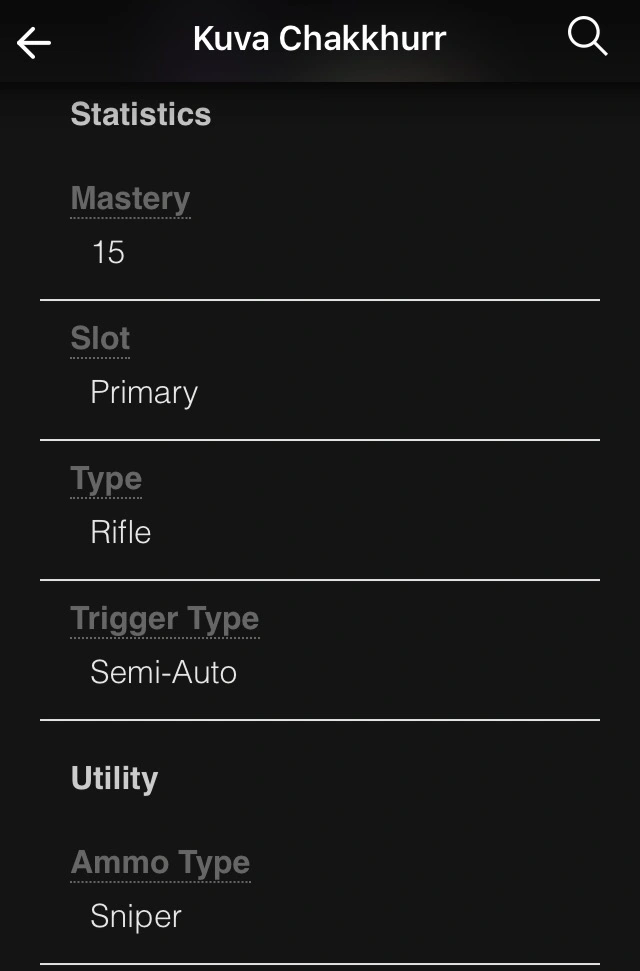Select the Type stat label

coord(106,479)
